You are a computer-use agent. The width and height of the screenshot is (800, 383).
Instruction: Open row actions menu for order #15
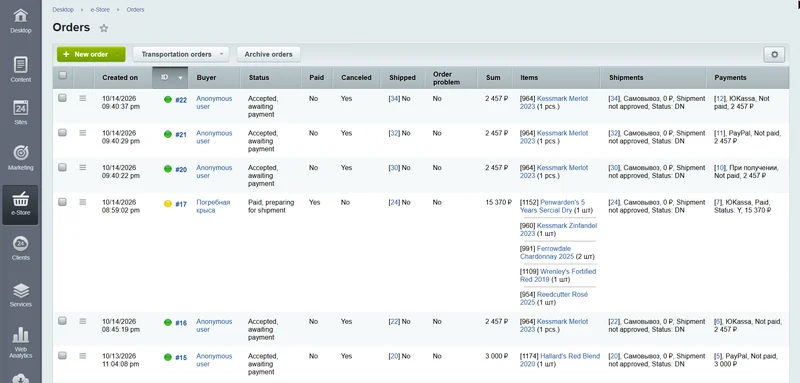(x=83, y=356)
